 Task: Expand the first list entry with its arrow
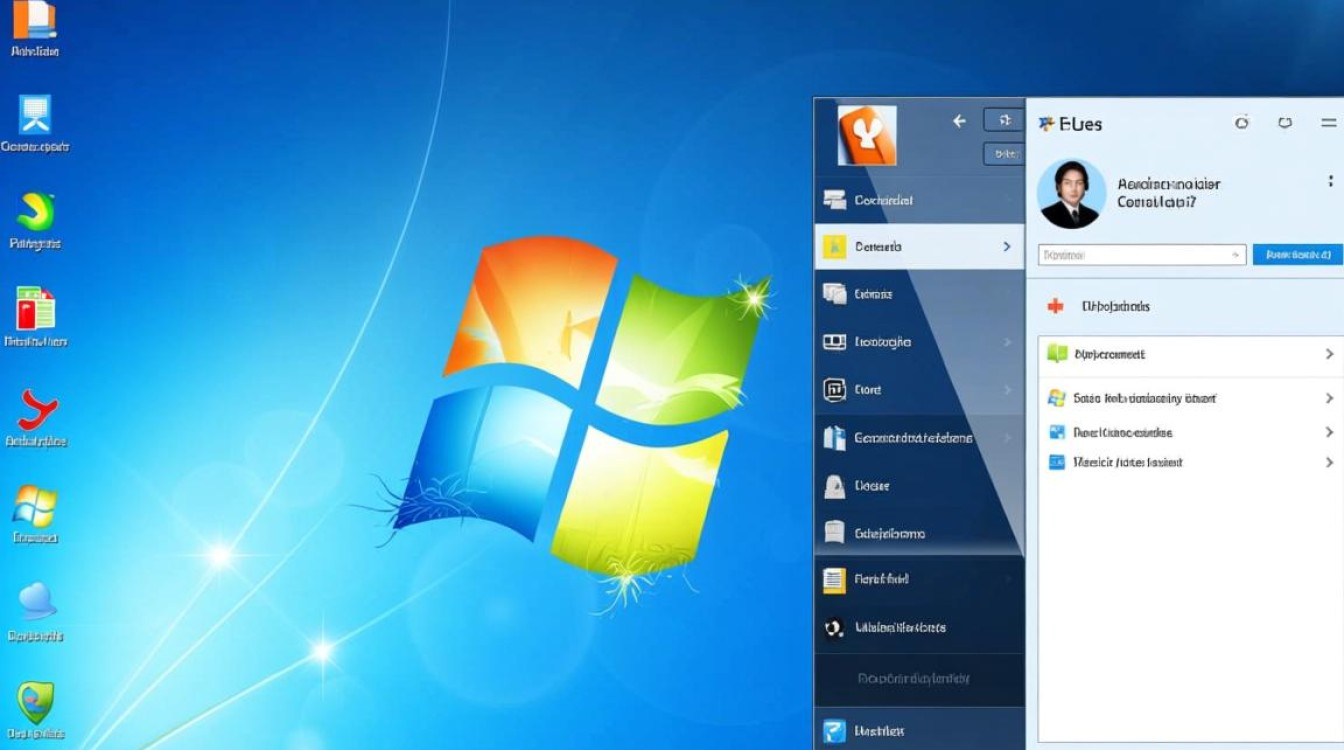(1330, 353)
